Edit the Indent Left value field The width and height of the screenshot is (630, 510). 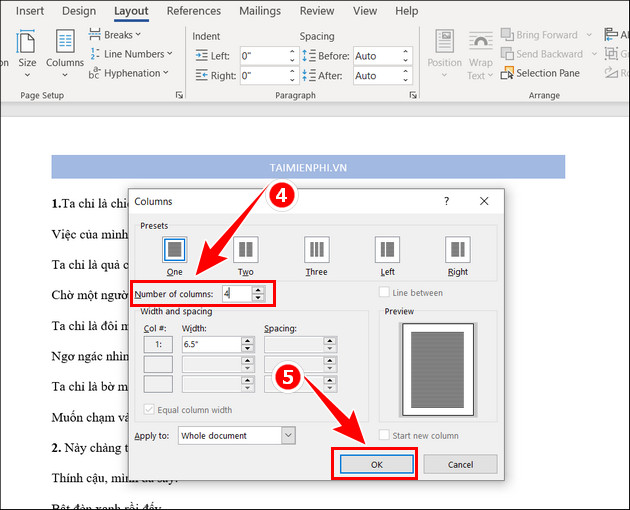264,56
